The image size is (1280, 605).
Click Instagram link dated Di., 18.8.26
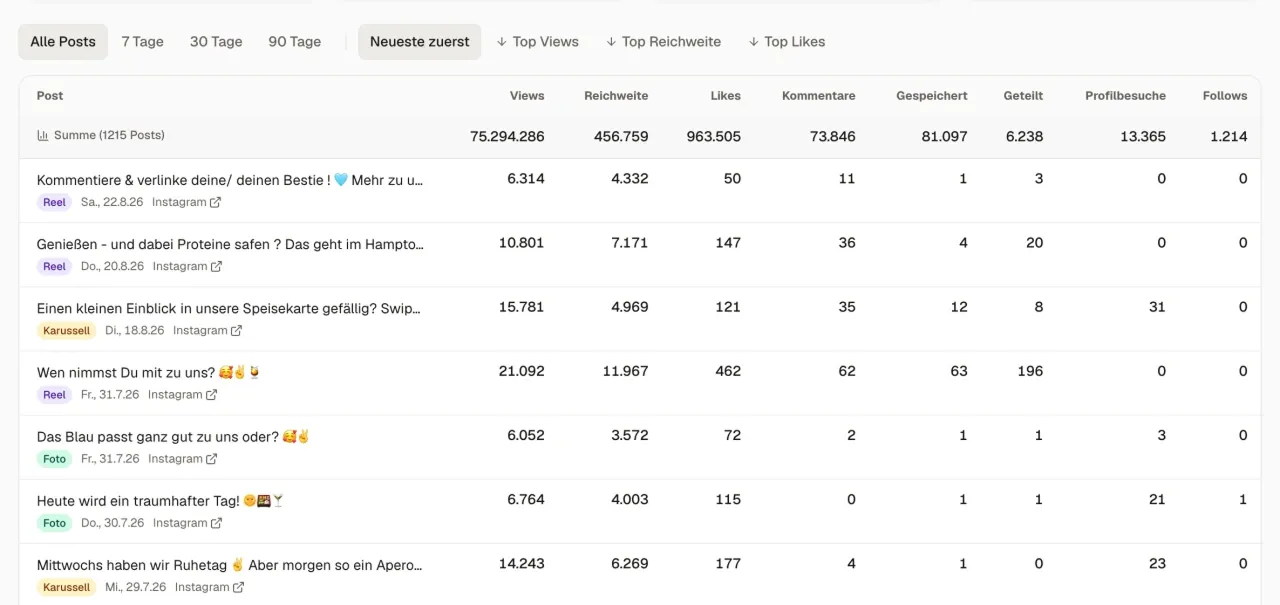pos(207,330)
